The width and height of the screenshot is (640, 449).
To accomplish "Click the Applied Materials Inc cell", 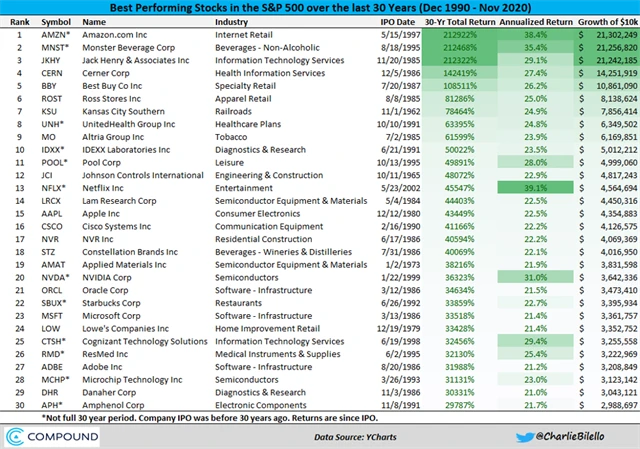I will 124,265.
